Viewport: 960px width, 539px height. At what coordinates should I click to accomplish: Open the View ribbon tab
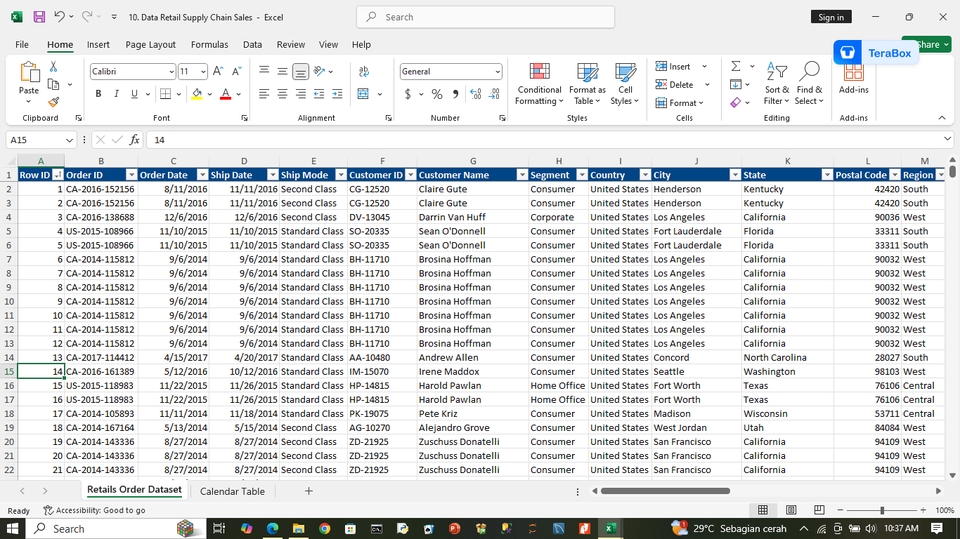pyautogui.click(x=328, y=45)
